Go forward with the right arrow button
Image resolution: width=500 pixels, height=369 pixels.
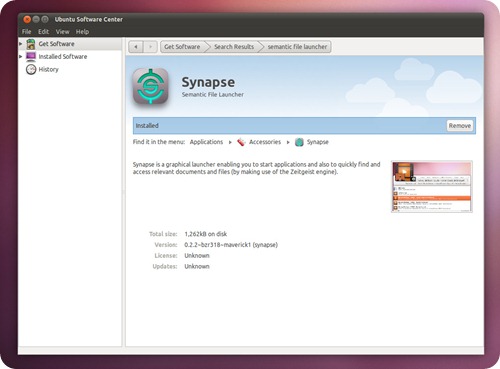(150, 47)
